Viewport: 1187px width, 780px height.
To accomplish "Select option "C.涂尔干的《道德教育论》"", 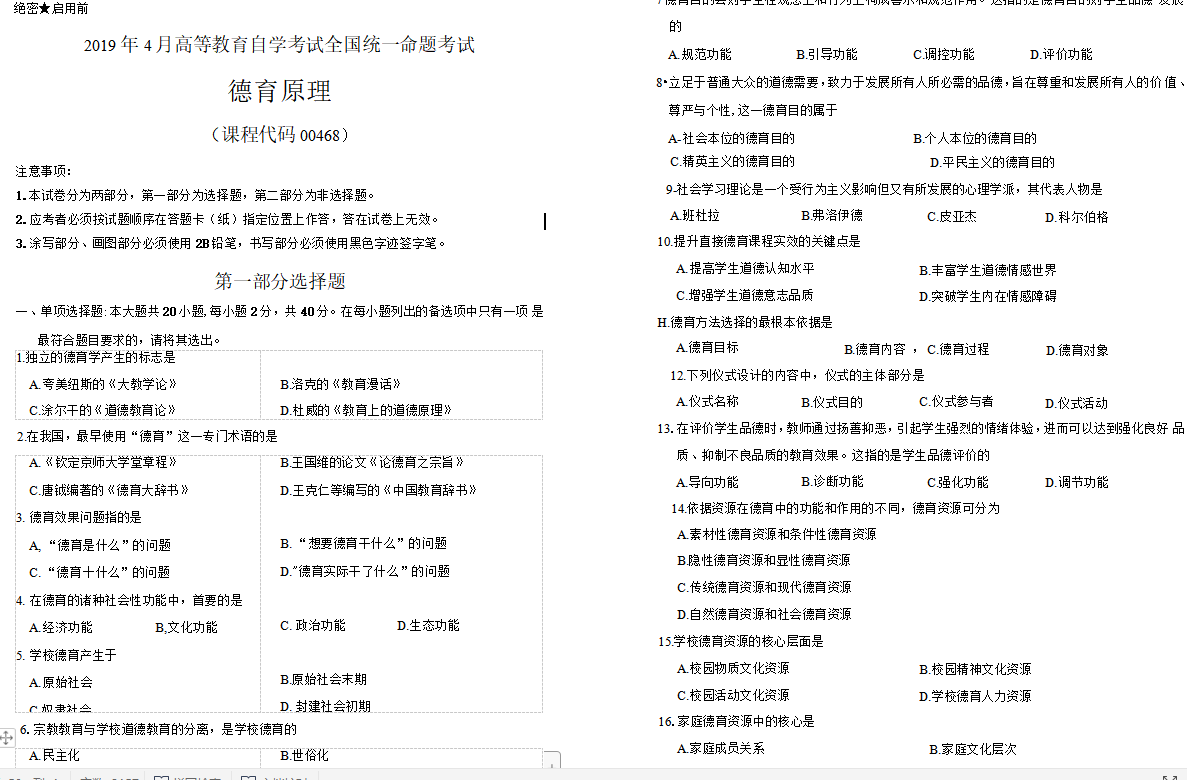I will tap(102, 410).
